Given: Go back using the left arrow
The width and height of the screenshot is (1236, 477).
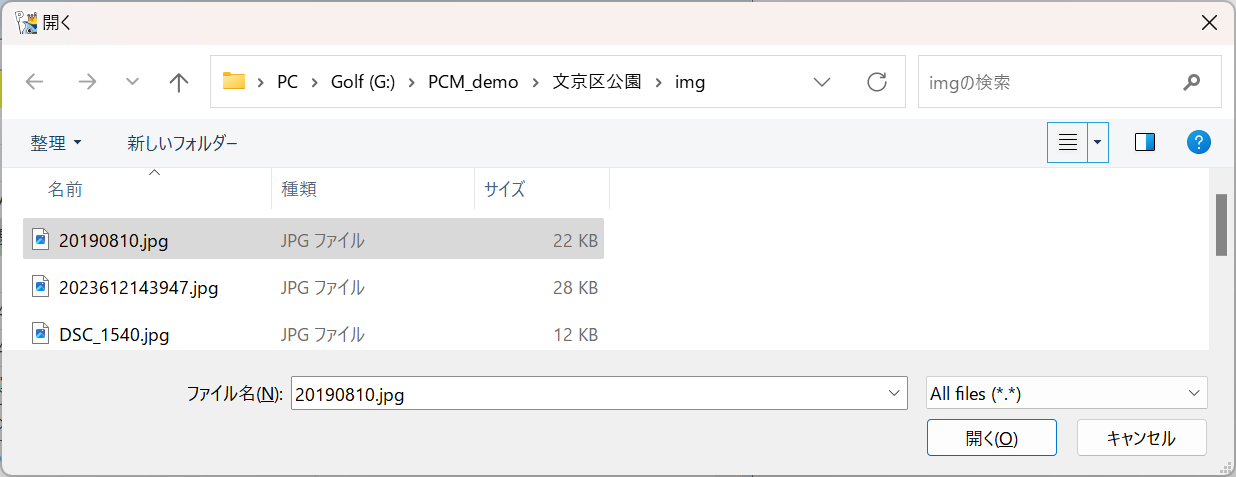Looking at the screenshot, I should tap(35, 82).
